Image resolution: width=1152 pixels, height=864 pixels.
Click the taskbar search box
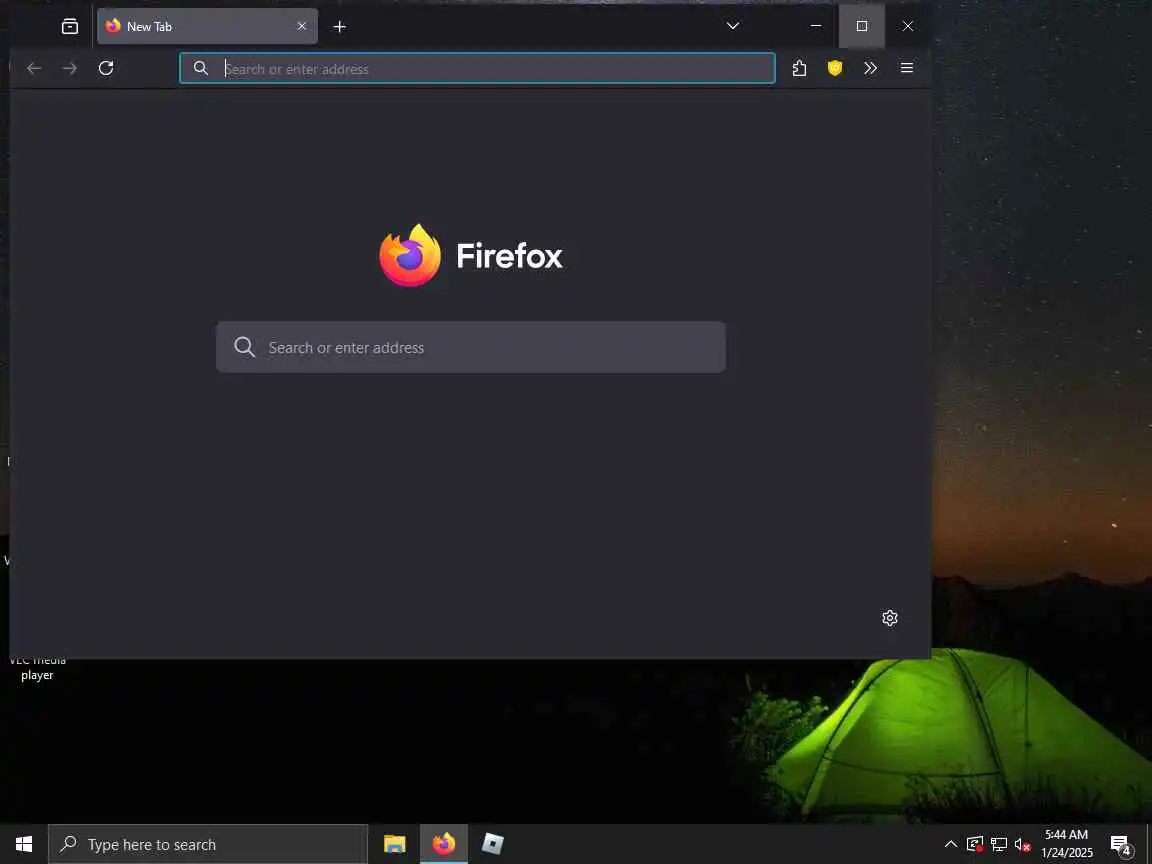pyautogui.click(x=208, y=844)
